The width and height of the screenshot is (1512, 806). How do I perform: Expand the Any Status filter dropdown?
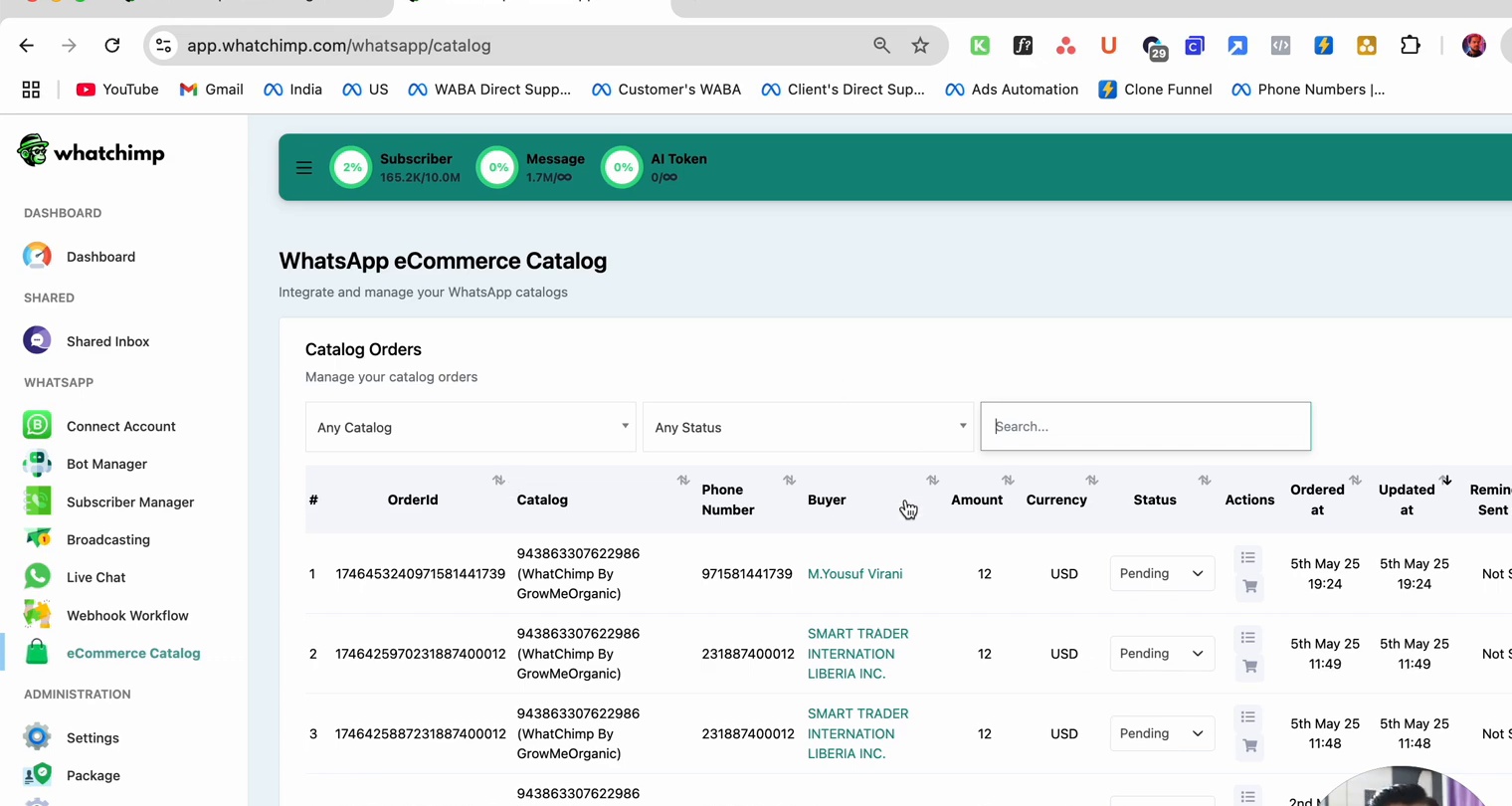click(808, 427)
